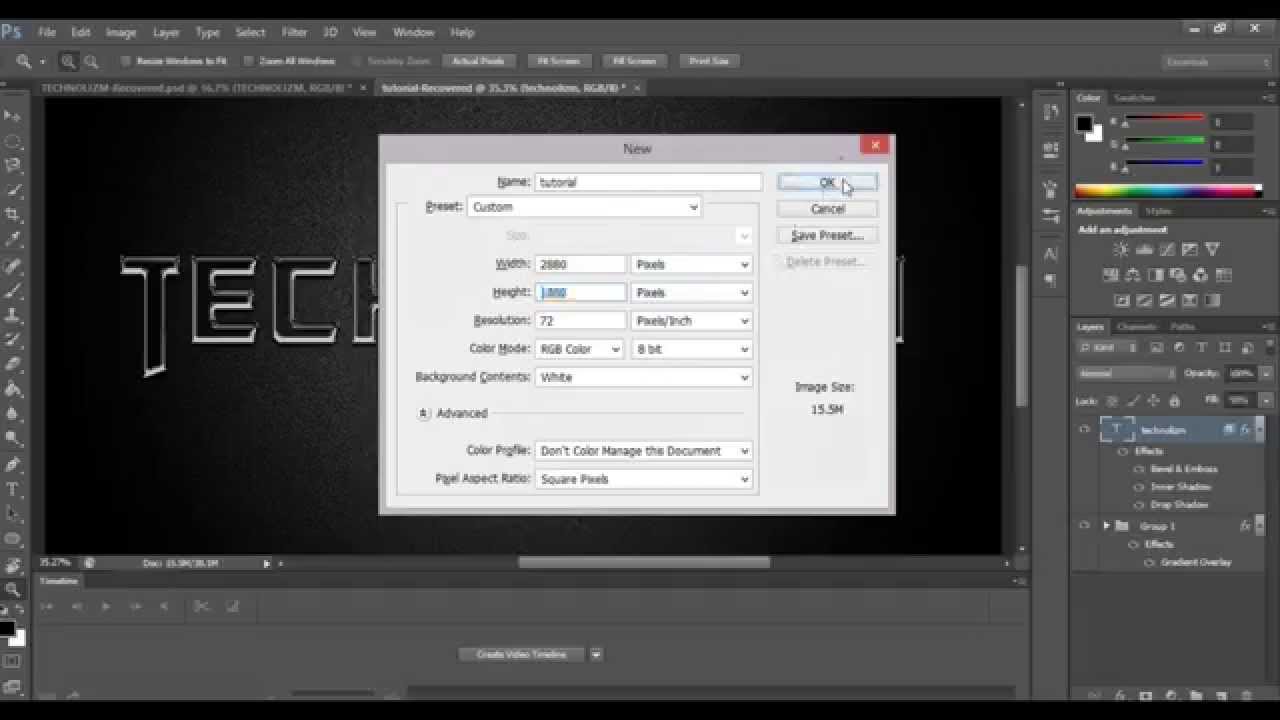This screenshot has height=720, width=1280.
Task: Click OK in the New dialog
Action: point(827,183)
